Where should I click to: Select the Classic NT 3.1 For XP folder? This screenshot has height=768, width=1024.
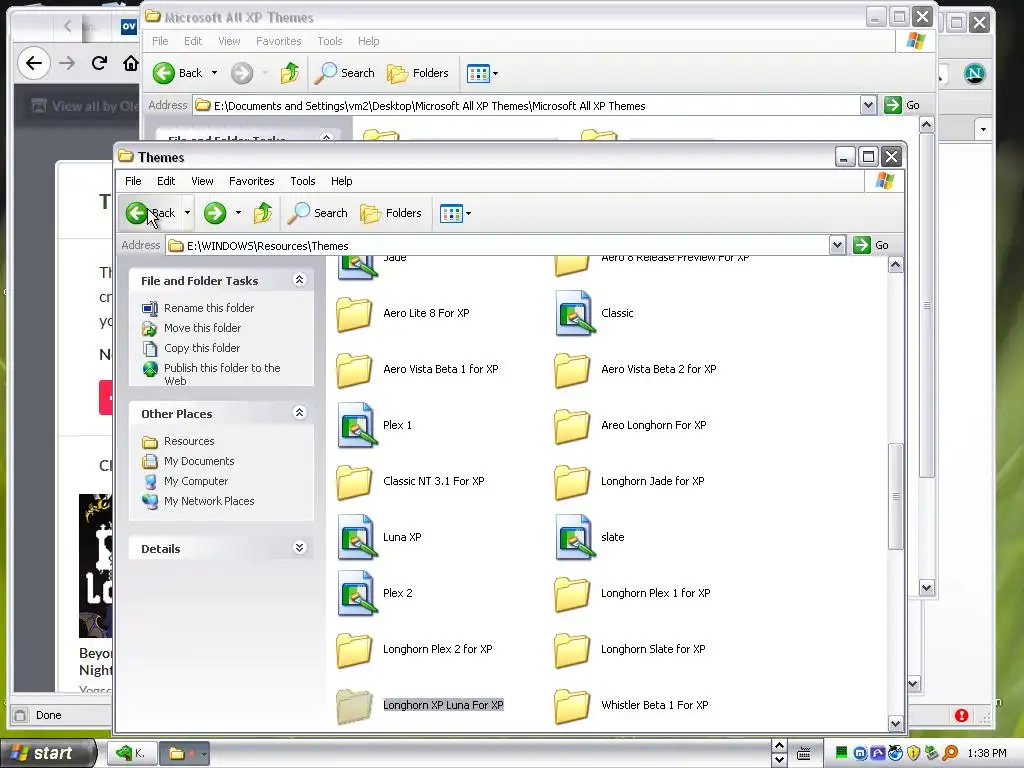pos(411,481)
